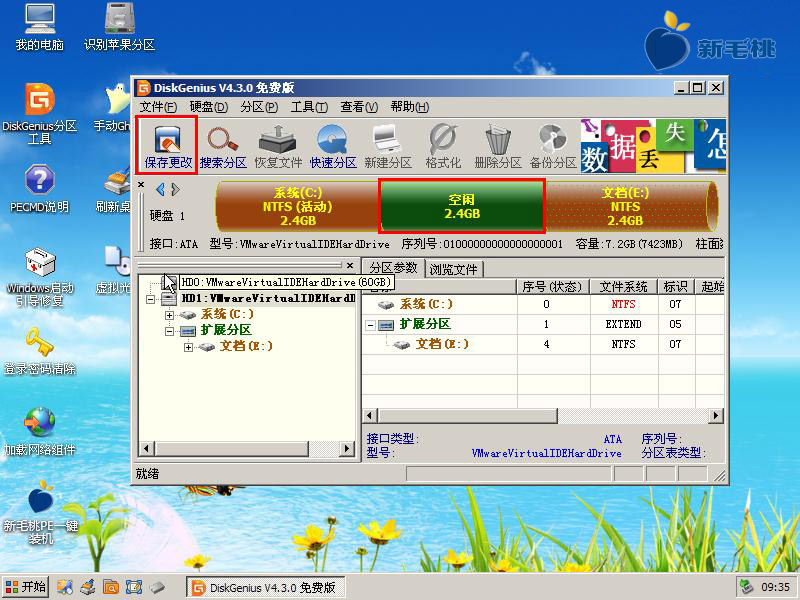Click the folder search quick launch icon
Screen dimensions: 800x600
coord(111,587)
